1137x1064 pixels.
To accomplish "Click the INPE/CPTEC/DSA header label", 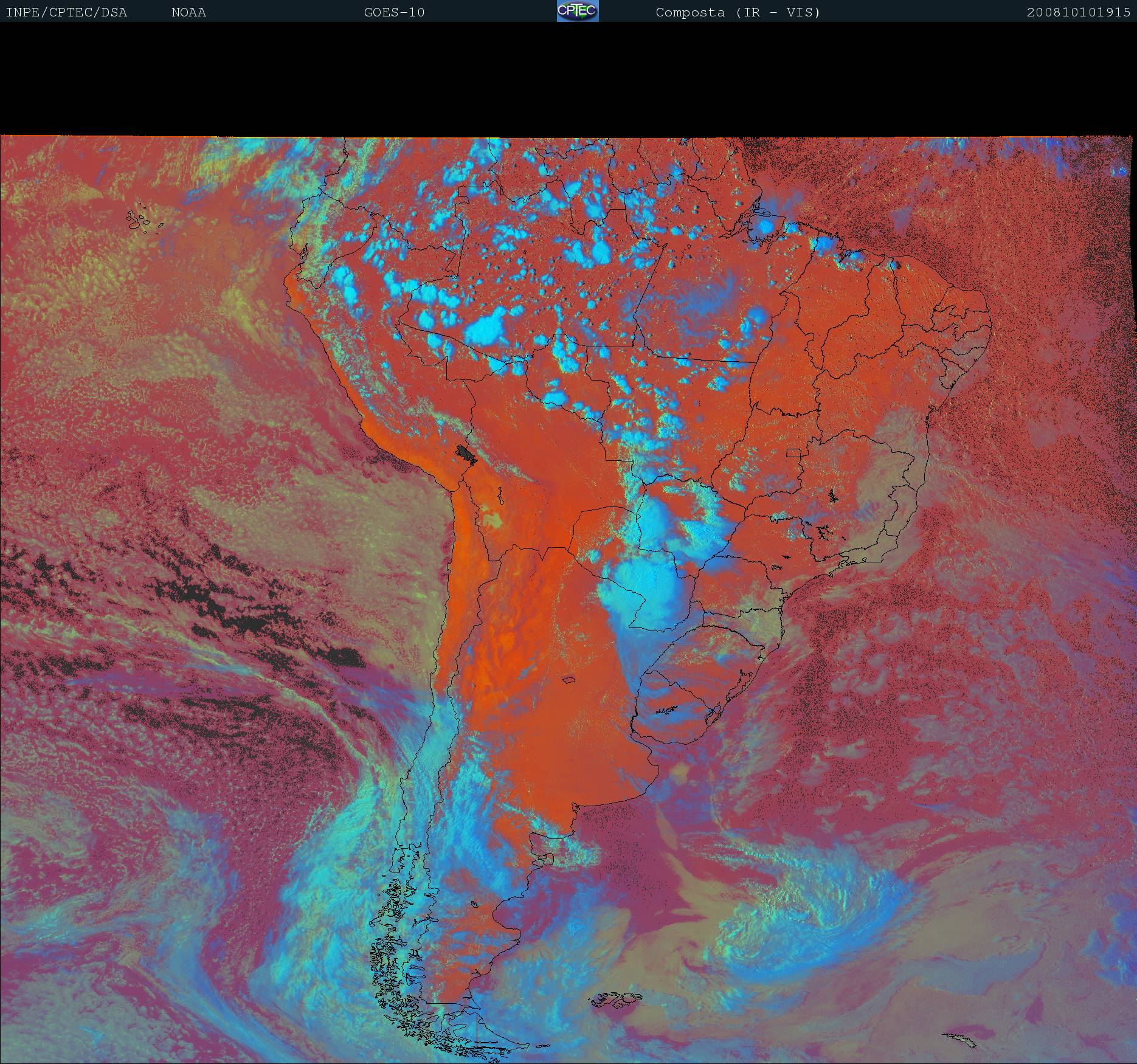I will (66, 12).
